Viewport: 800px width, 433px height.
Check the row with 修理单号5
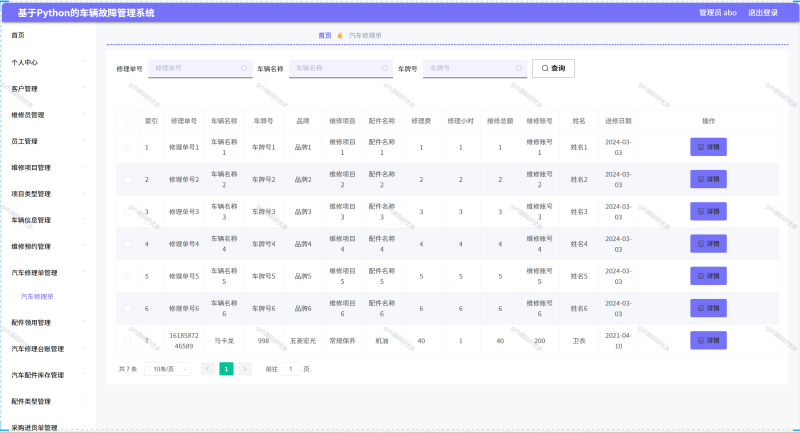(128, 276)
